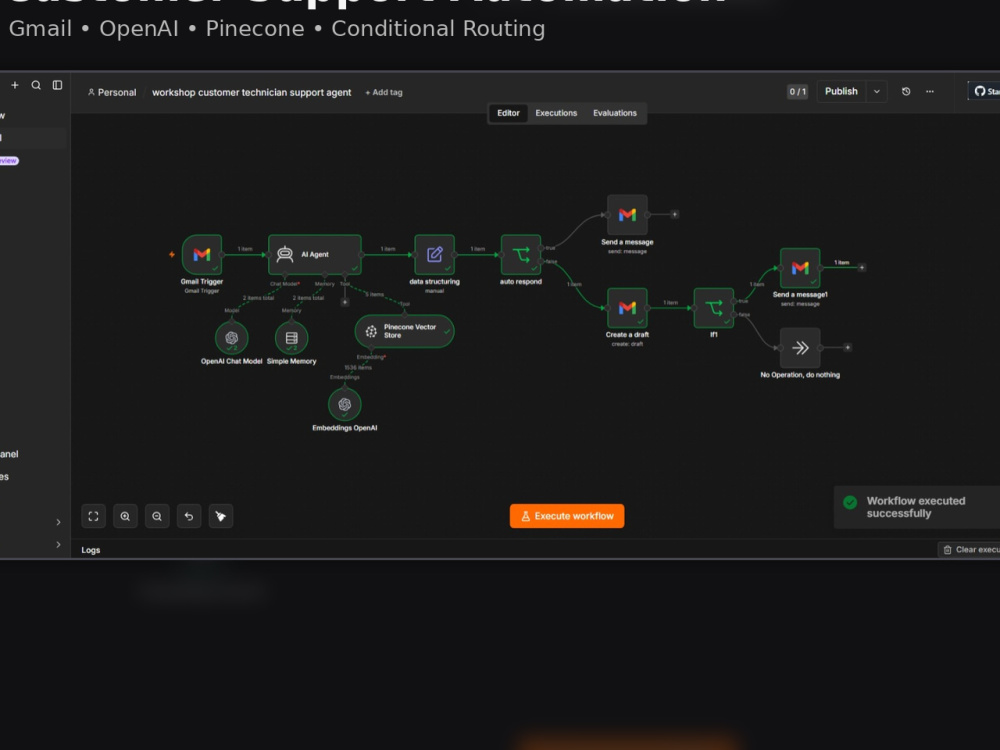Open the Create a draft node
This screenshot has height=750, width=1000.
tap(627, 308)
